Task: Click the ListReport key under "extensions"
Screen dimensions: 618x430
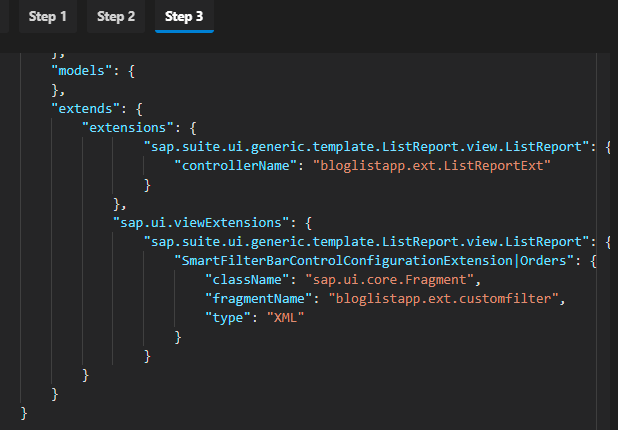Action: point(367,147)
